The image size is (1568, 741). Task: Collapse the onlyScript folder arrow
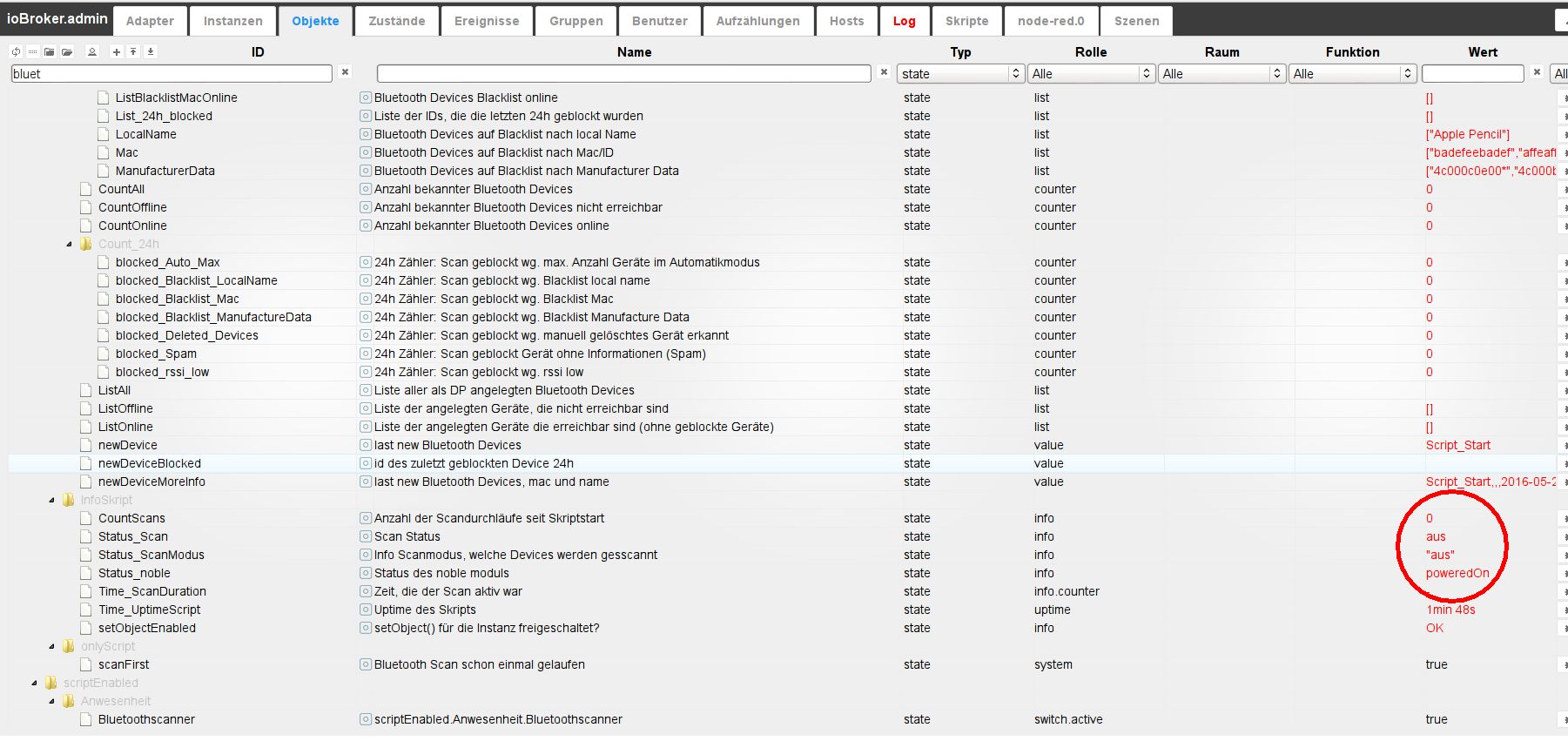(x=52, y=646)
